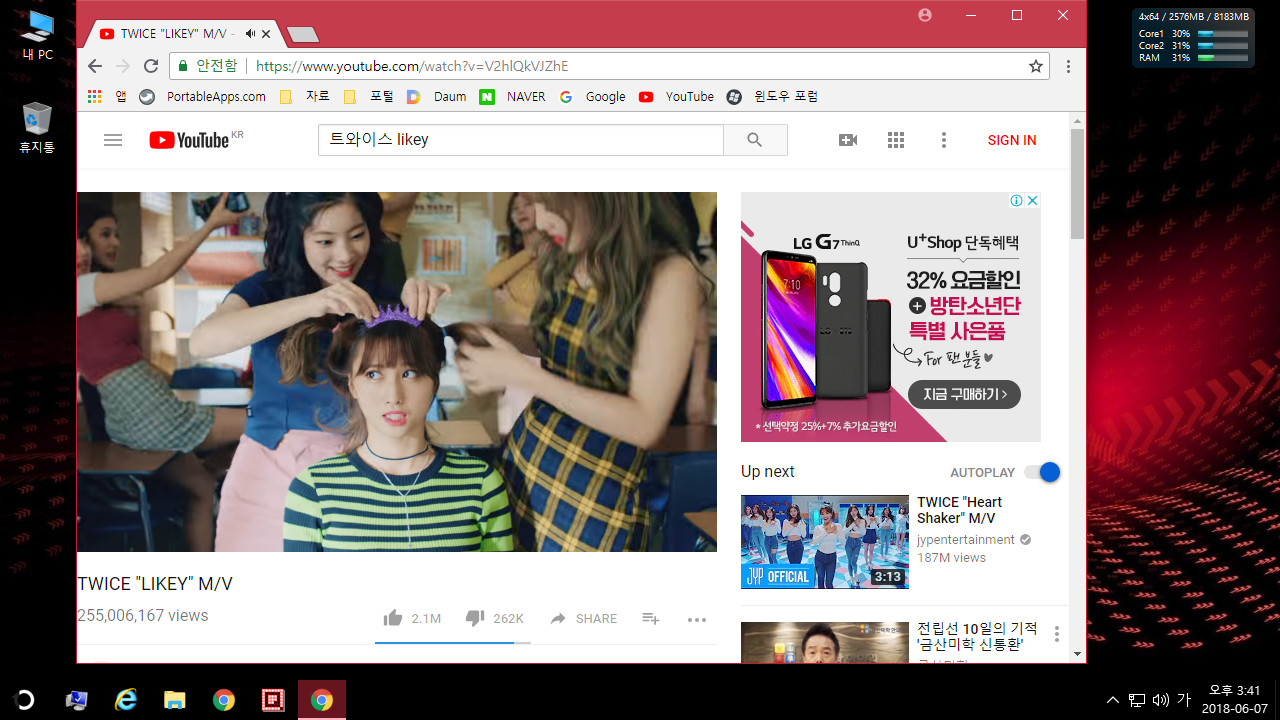1280x720 pixels.
Task: Close the TWICE LIKEY tab
Action: (x=266, y=34)
